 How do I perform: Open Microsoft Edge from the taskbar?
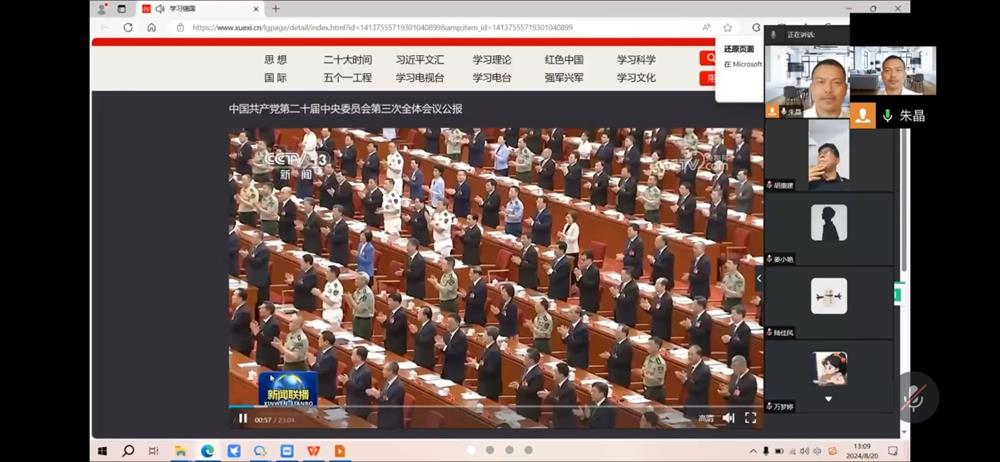pos(207,451)
